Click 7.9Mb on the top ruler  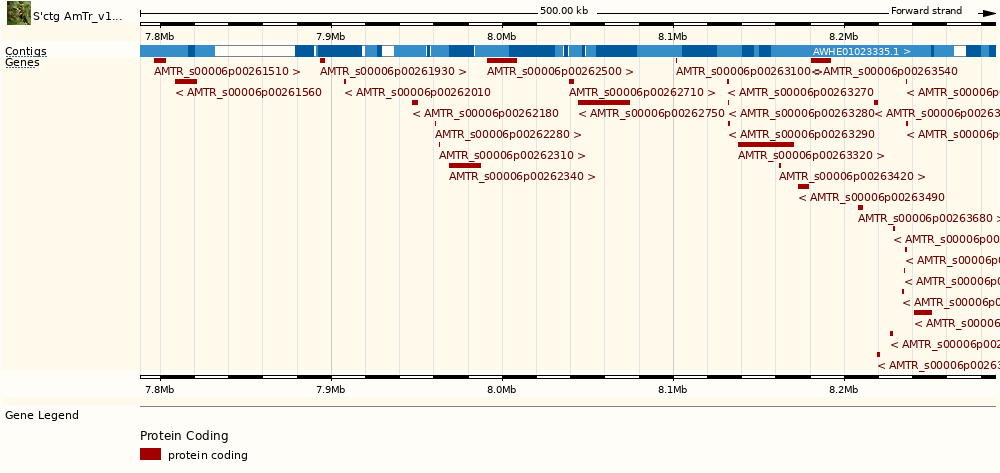point(331,36)
